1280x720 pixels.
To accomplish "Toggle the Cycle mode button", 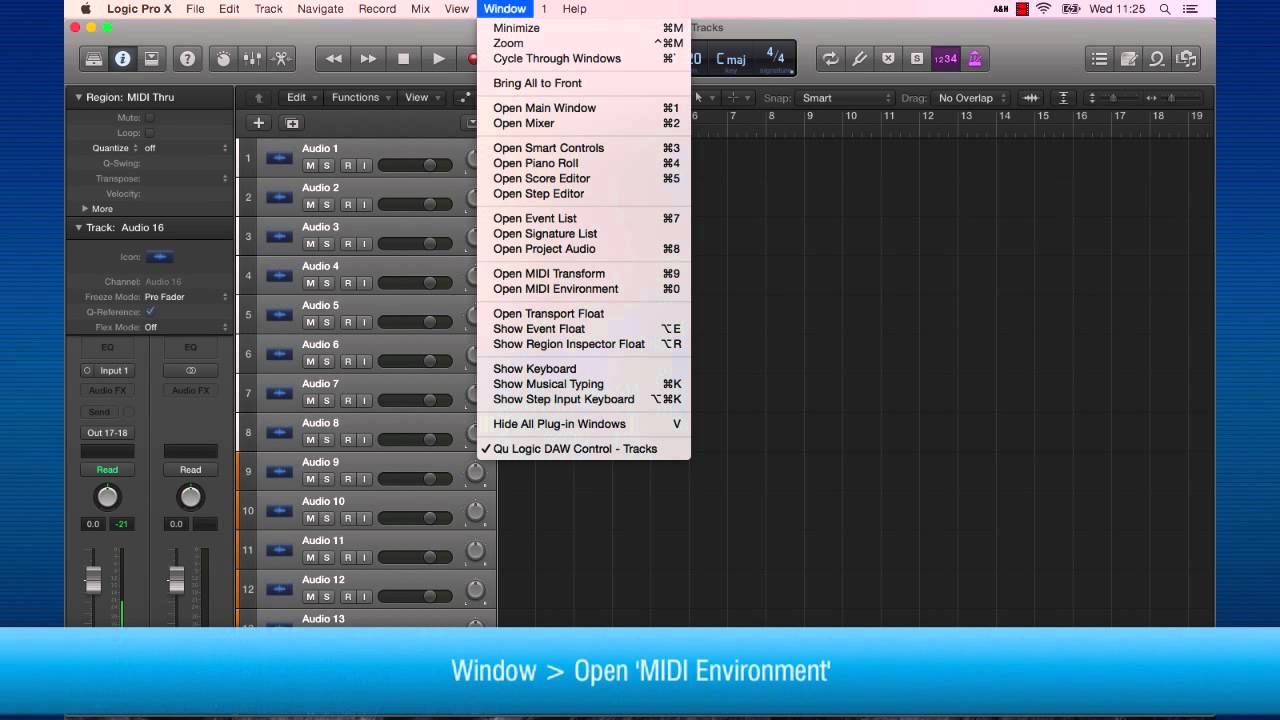I will (x=830, y=59).
